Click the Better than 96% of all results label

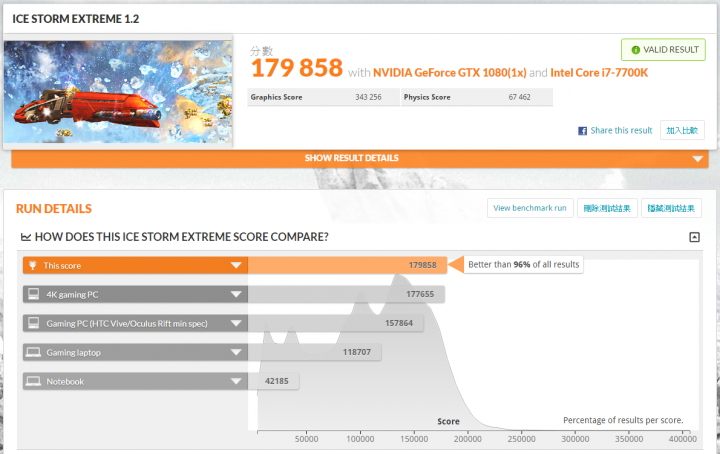pos(523,264)
